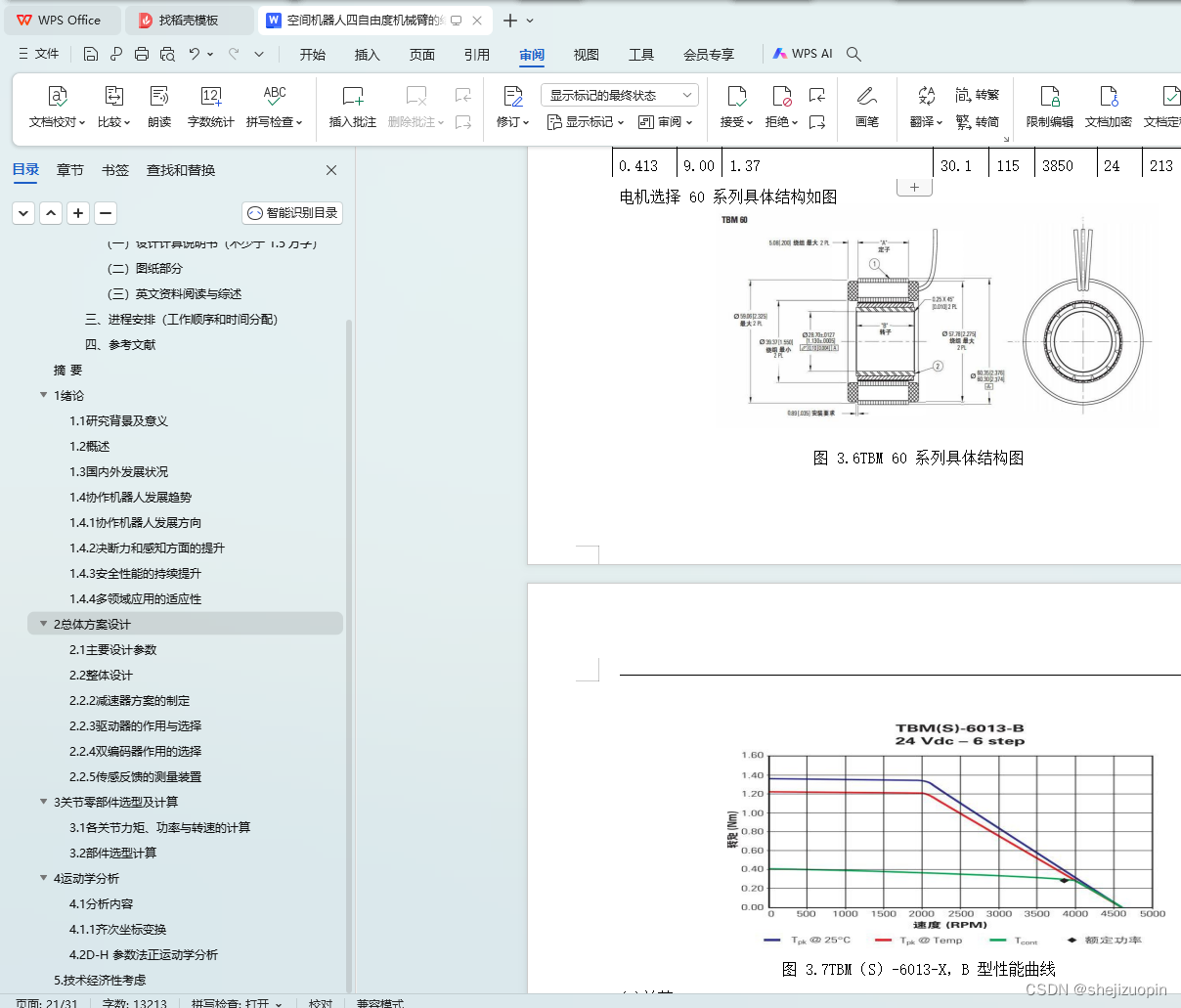Click the Print icon in quick access bar

pos(142,54)
